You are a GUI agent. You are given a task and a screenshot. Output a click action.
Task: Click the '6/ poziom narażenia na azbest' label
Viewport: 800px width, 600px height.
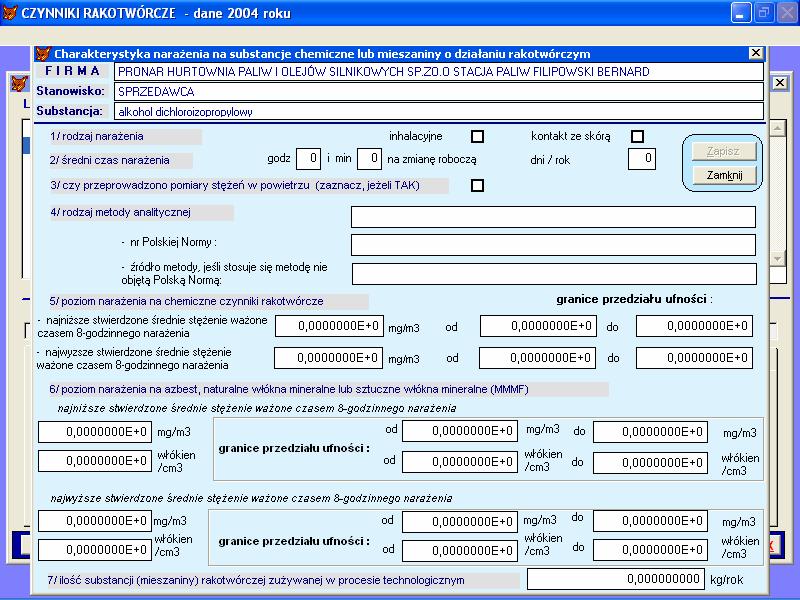[289, 389]
